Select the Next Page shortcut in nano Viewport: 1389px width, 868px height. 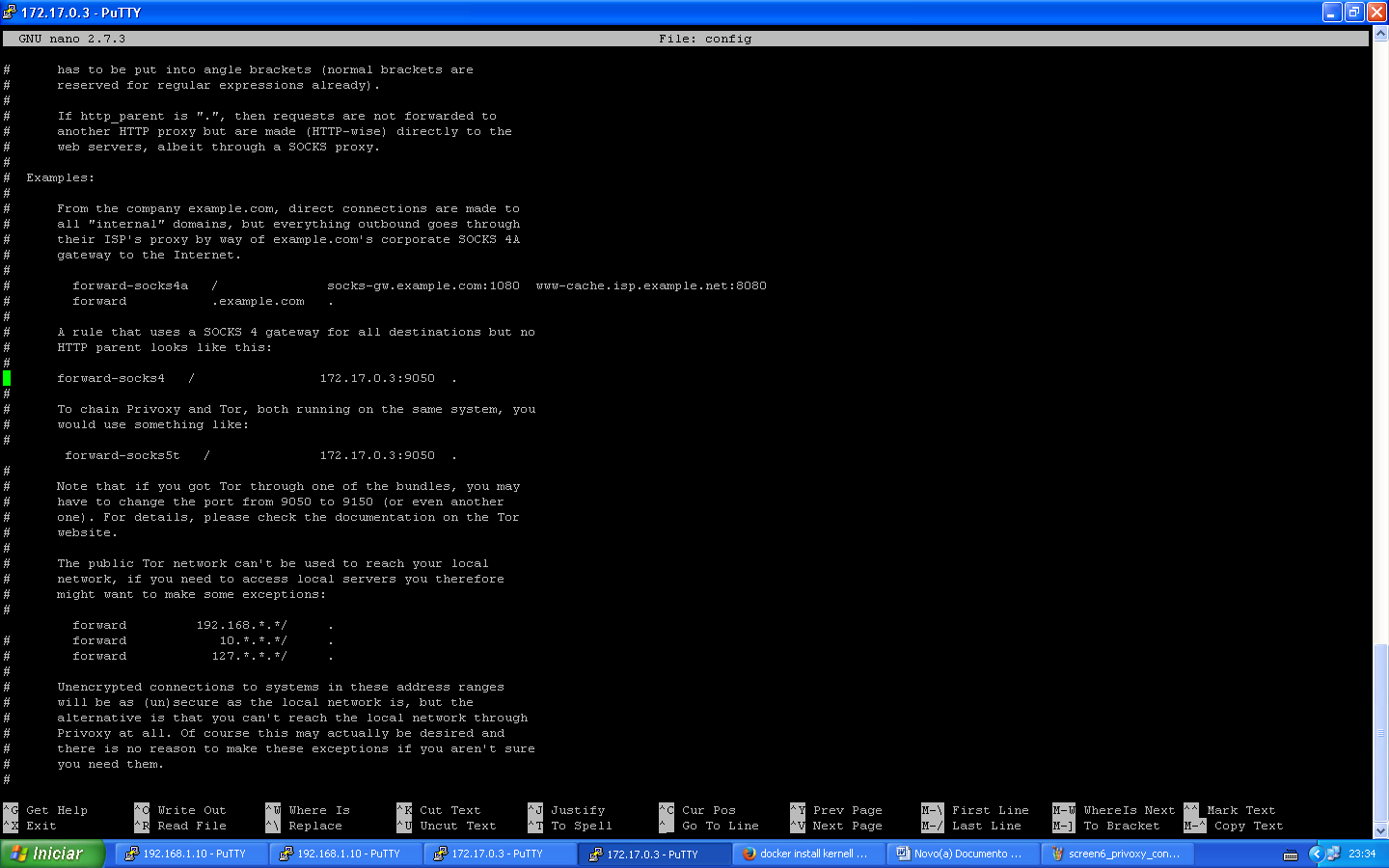tap(849, 827)
